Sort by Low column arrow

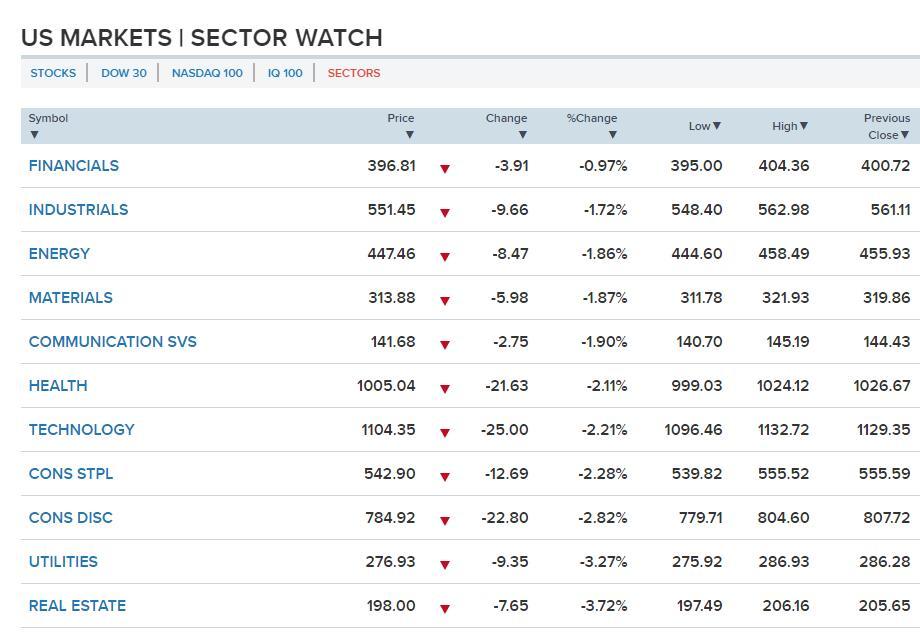716,126
